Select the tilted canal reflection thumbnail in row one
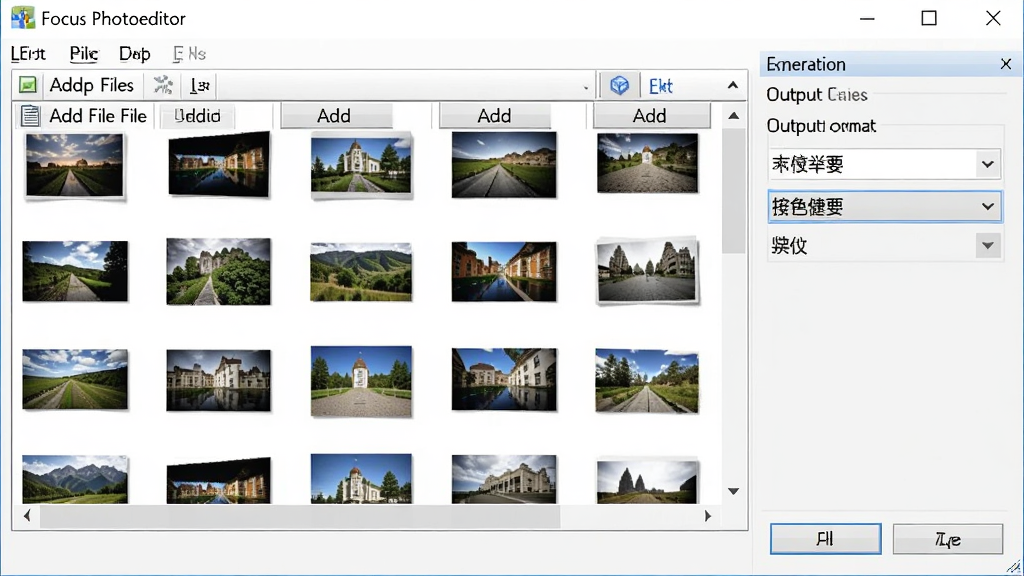Viewport: 1024px width, 576px height. click(219, 165)
